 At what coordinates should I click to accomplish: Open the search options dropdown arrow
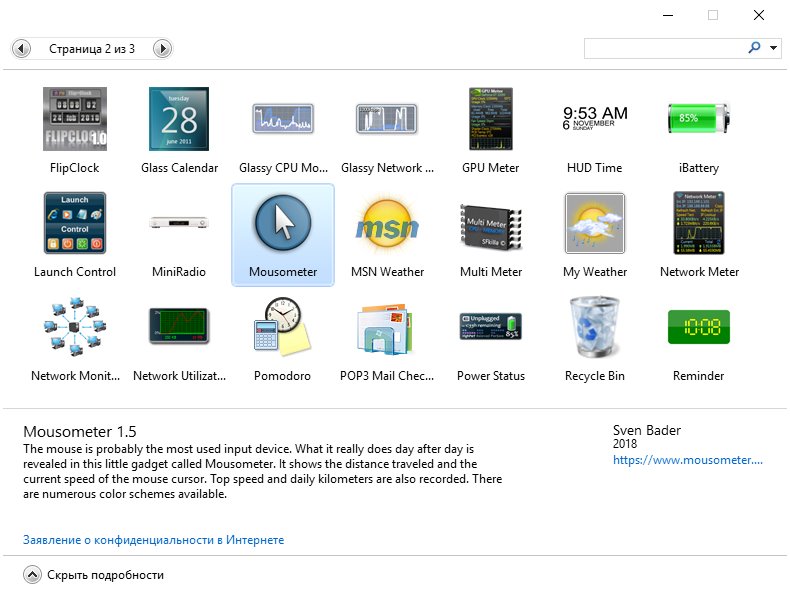(x=773, y=48)
